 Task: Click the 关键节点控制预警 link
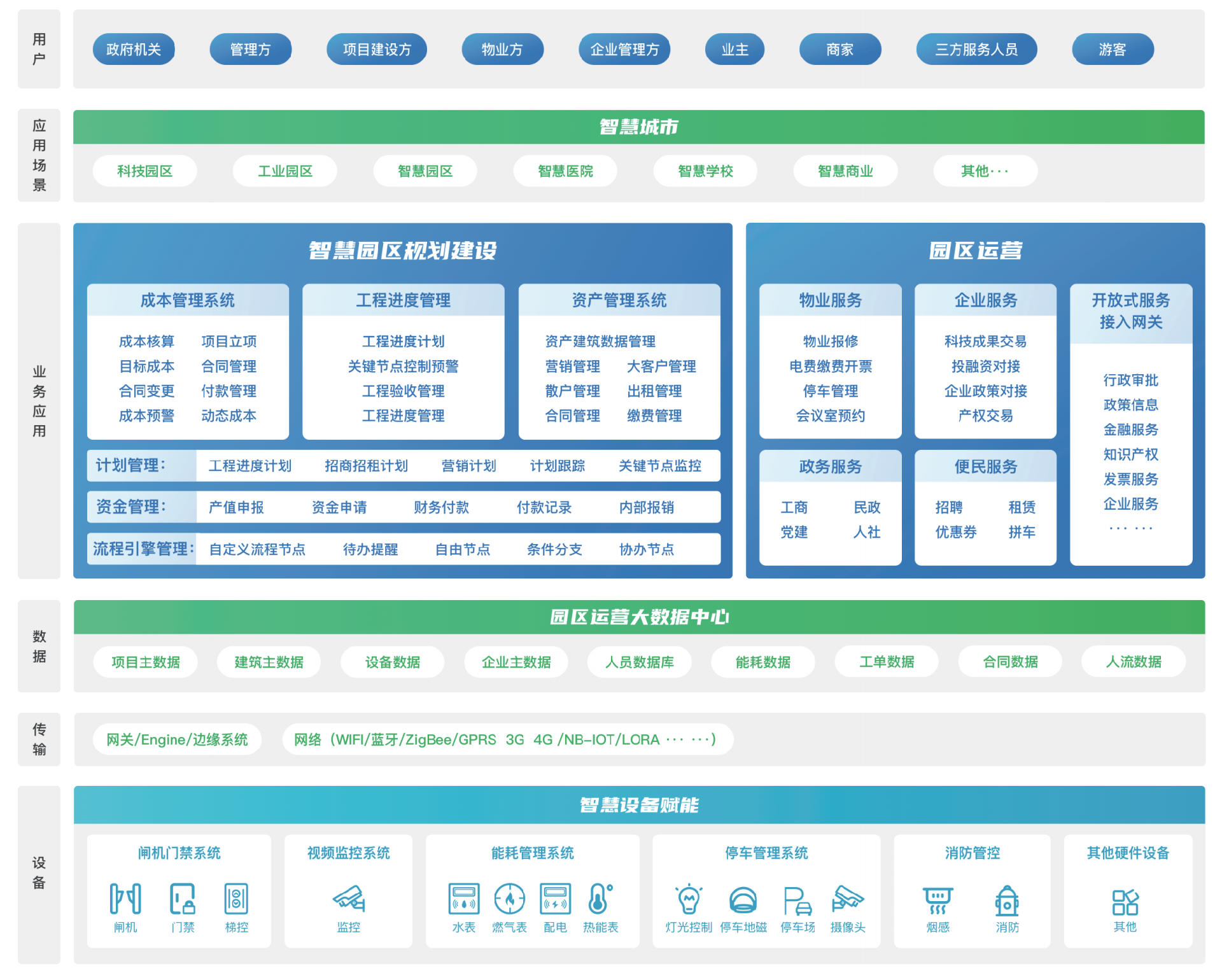403,367
